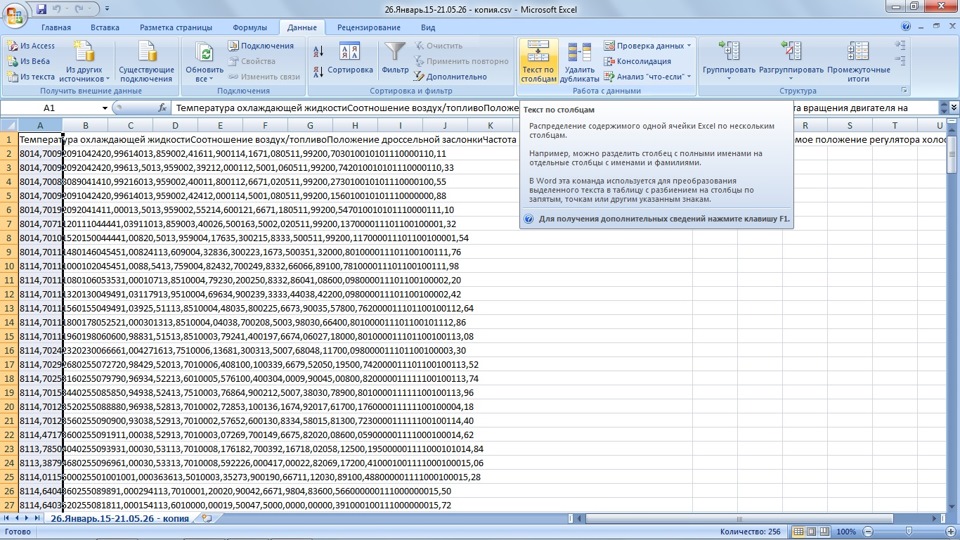Adjust the zoom slider handle

pos(909,532)
